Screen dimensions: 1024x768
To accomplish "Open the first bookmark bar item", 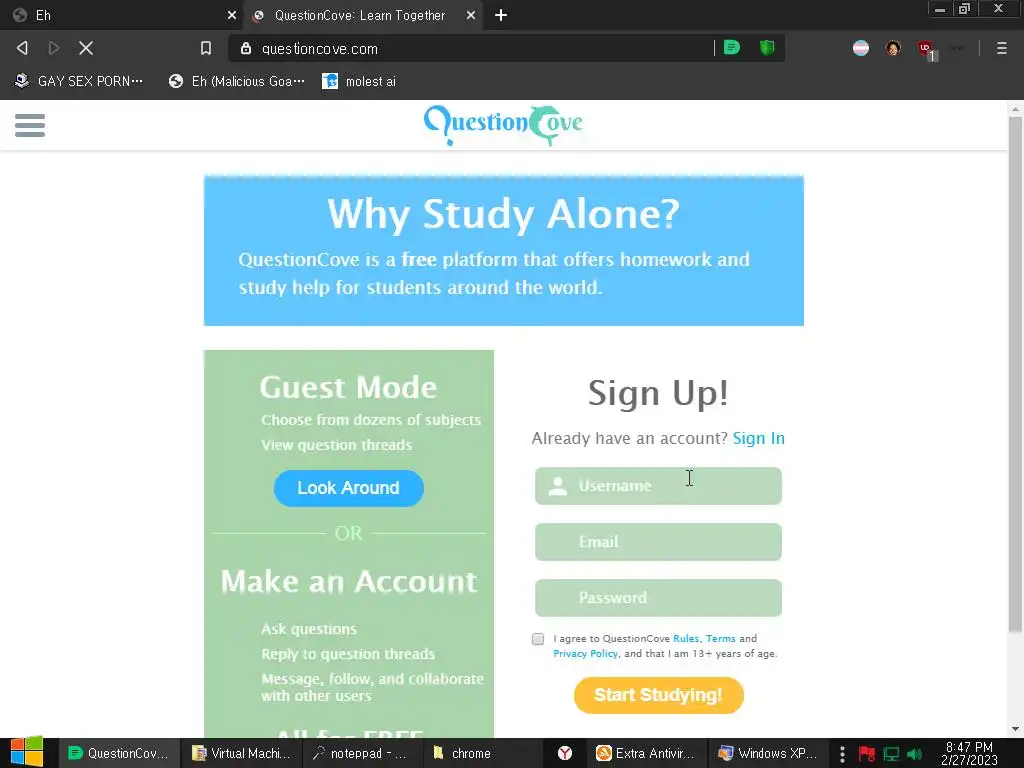I will [x=79, y=81].
